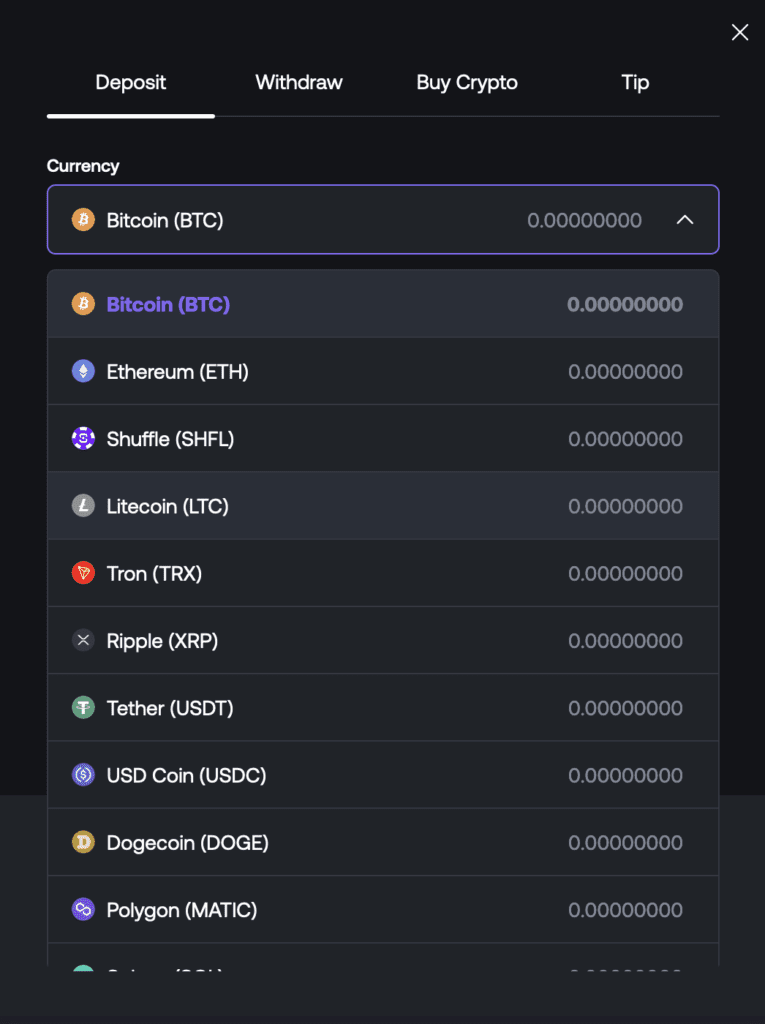Screen dimensions: 765x1024
Task: Open the Currency selector showing Bitcoin (BTC)
Action: click(x=383, y=219)
